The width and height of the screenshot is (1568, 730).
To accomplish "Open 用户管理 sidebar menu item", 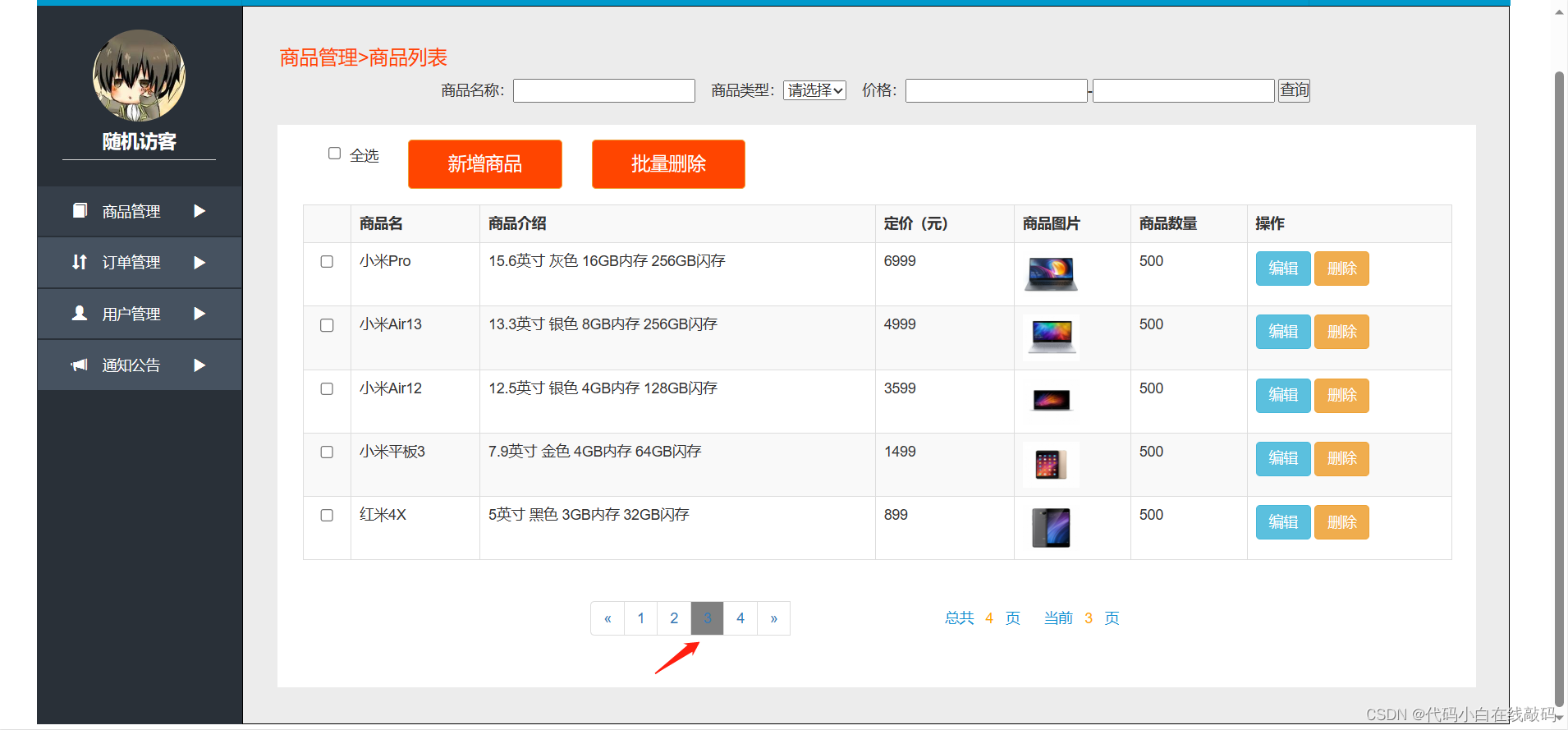I will tap(140, 314).
